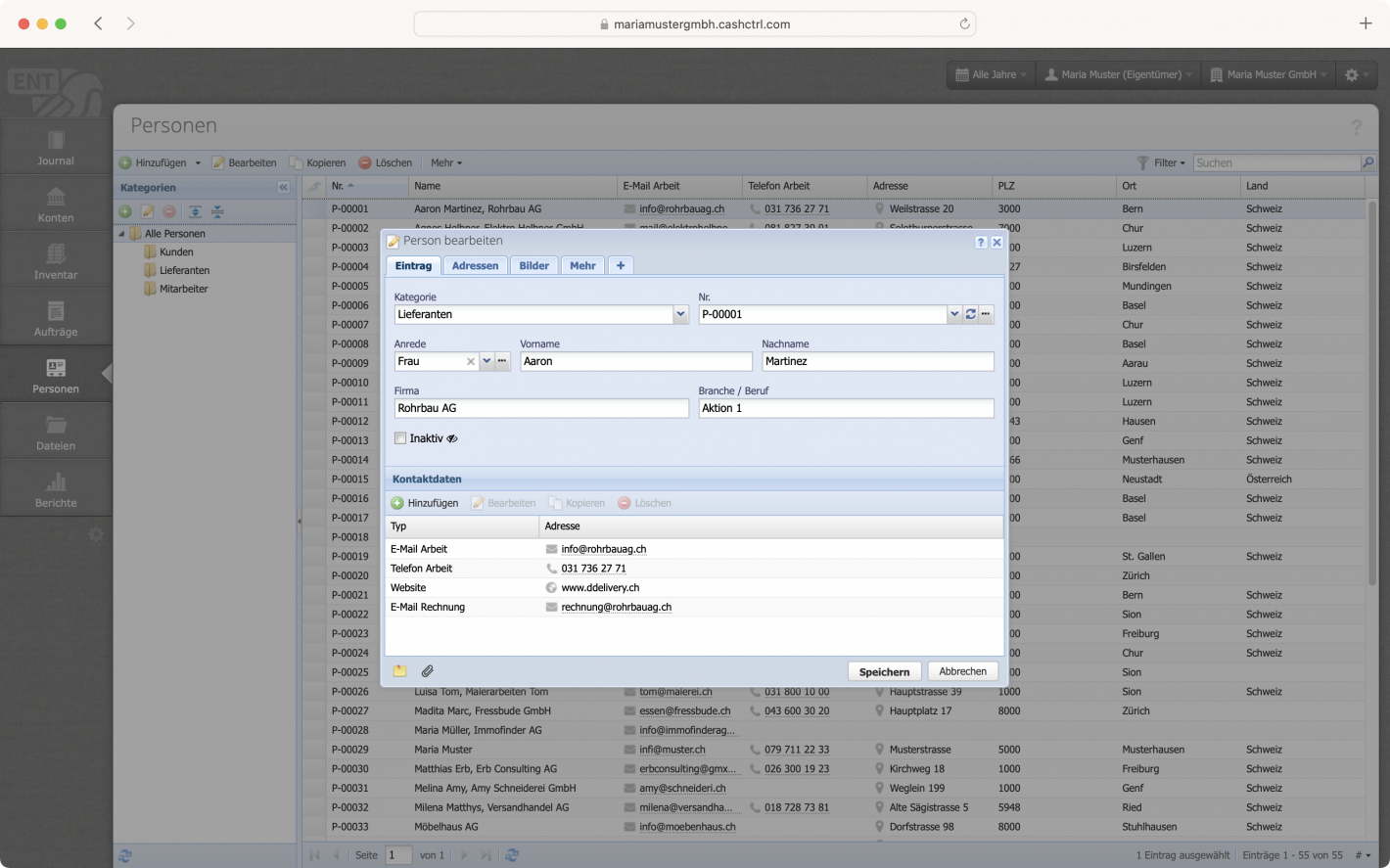Open the Kategorie dropdown showing Lieferanten
The width and height of the screenshot is (1390, 868).
click(680, 313)
